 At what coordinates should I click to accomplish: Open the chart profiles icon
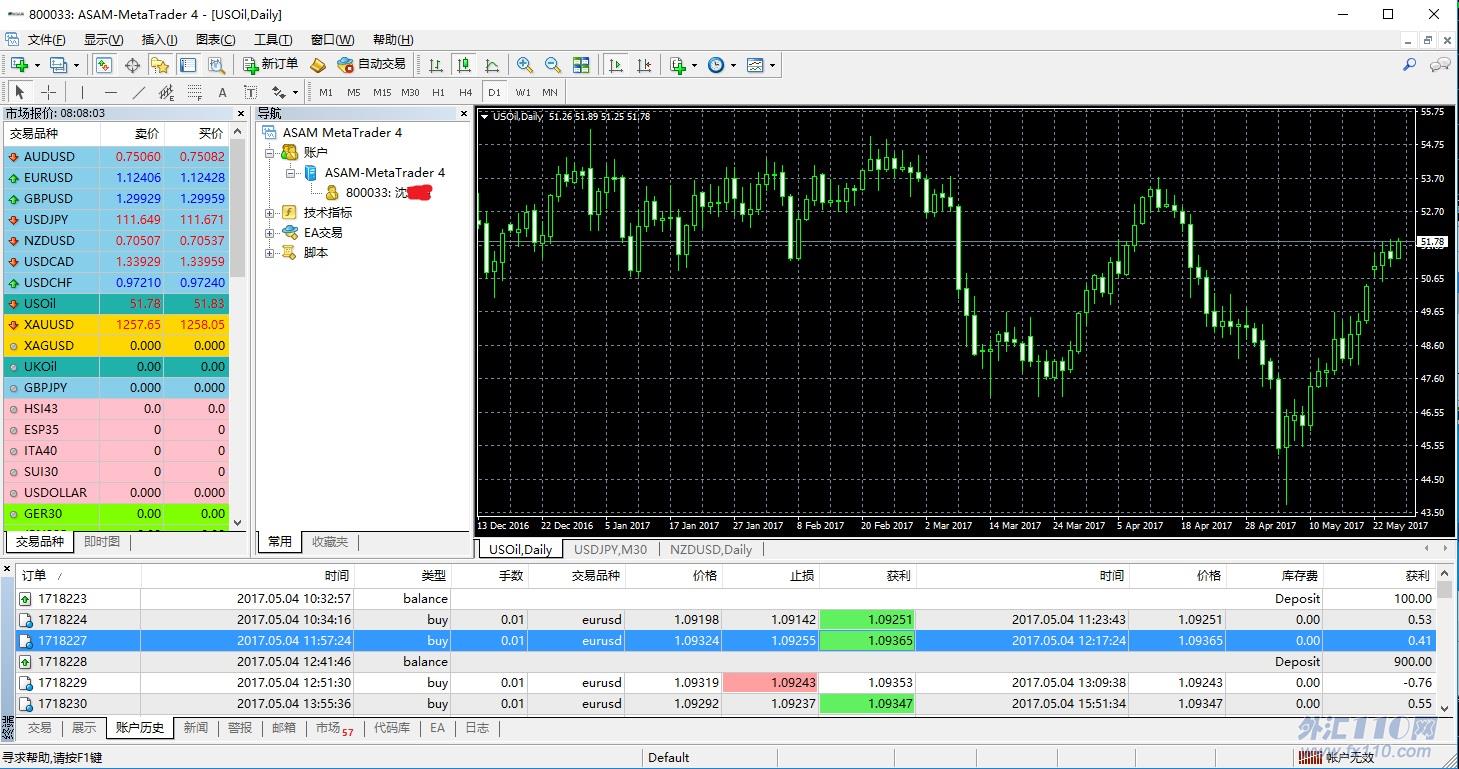(x=58, y=65)
